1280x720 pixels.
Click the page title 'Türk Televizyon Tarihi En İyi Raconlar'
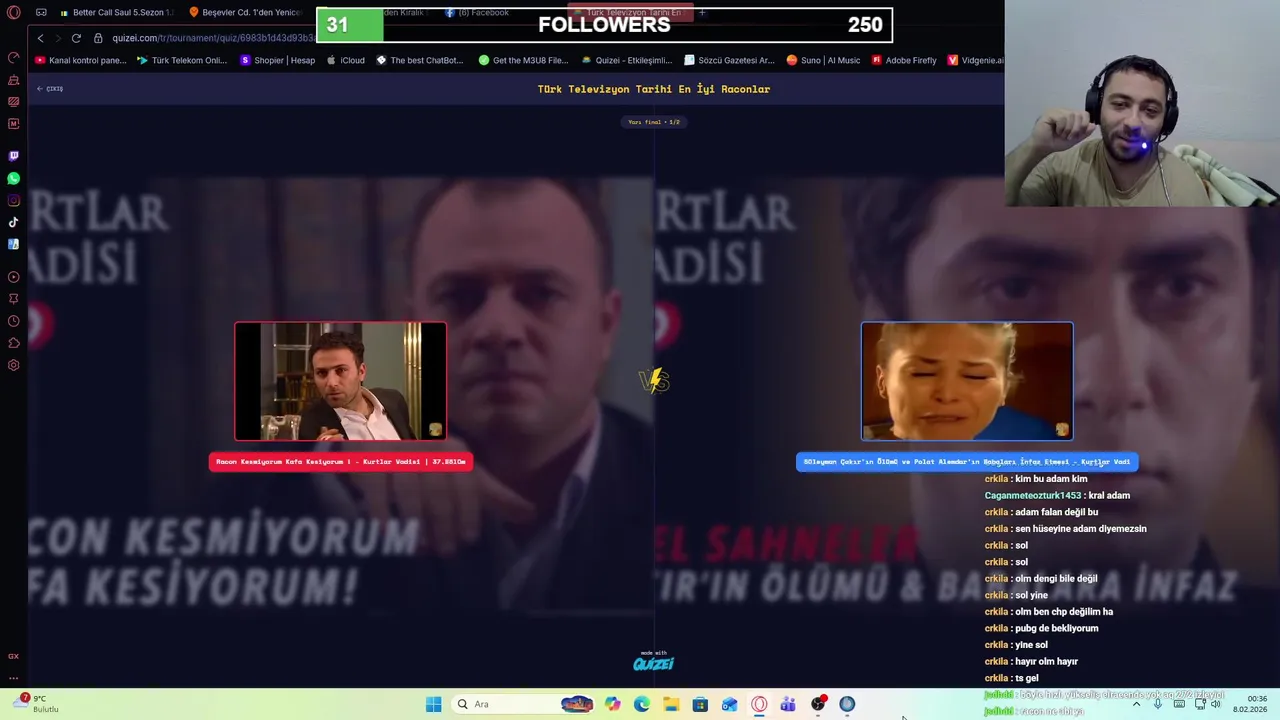(x=654, y=89)
